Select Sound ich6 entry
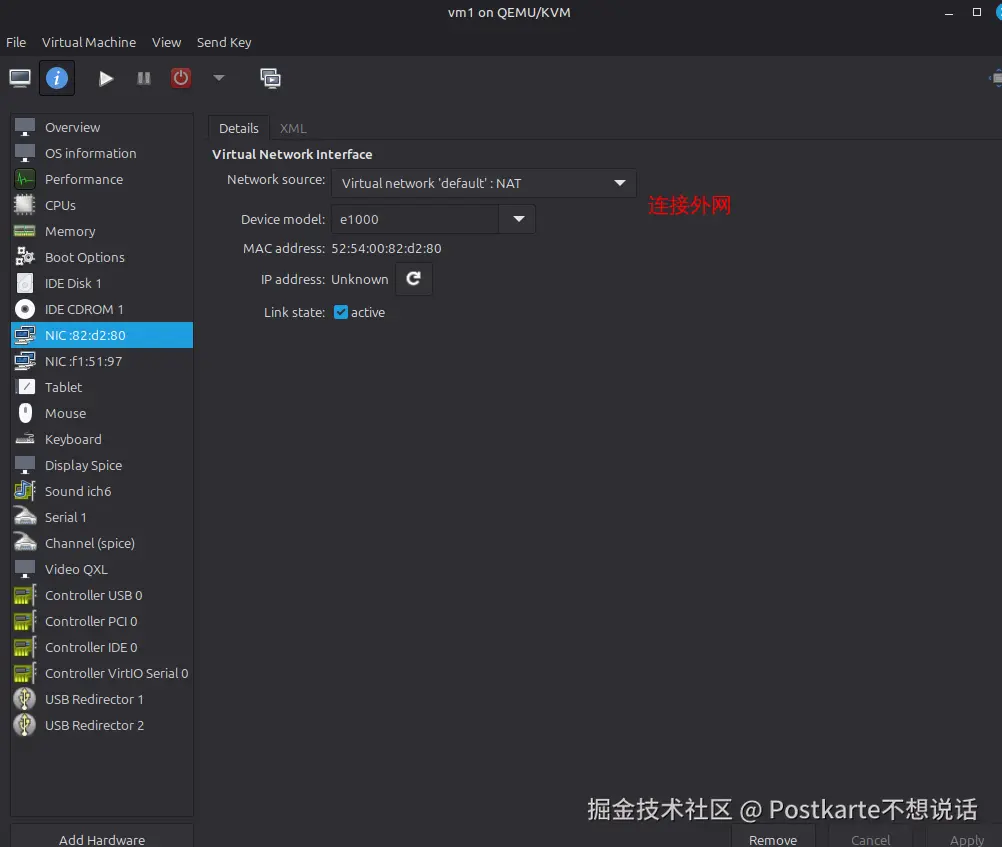 [x=102, y=491]
